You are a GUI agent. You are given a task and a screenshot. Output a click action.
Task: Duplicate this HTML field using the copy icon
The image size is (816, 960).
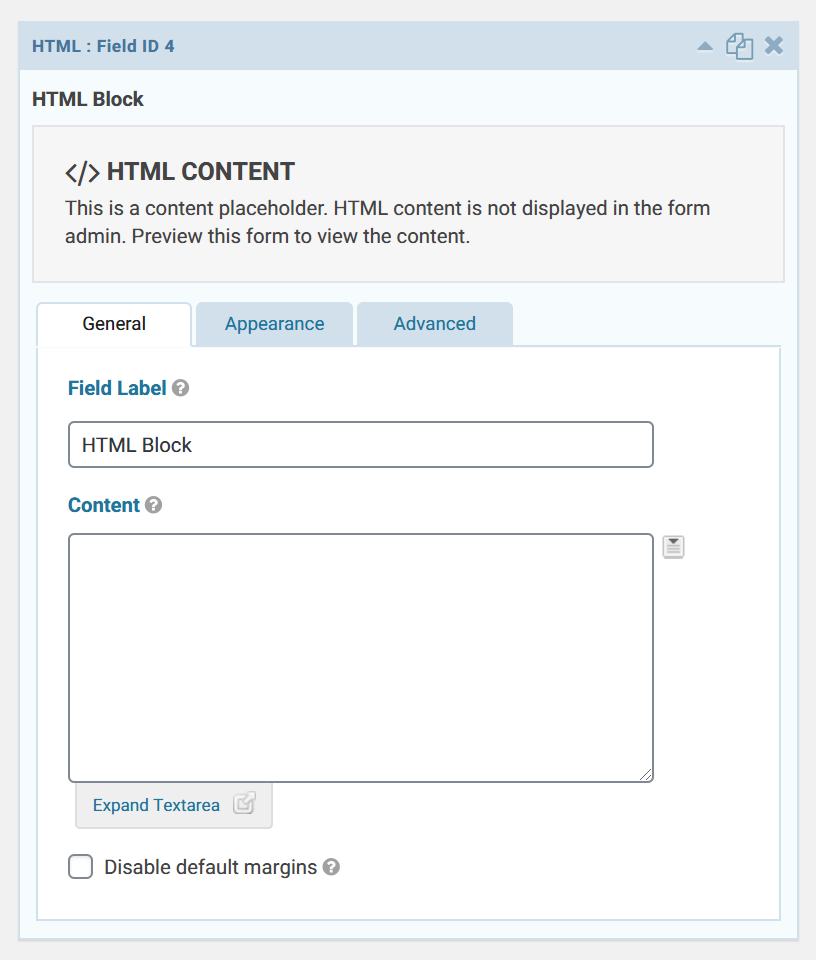click(x=739, y=47)
